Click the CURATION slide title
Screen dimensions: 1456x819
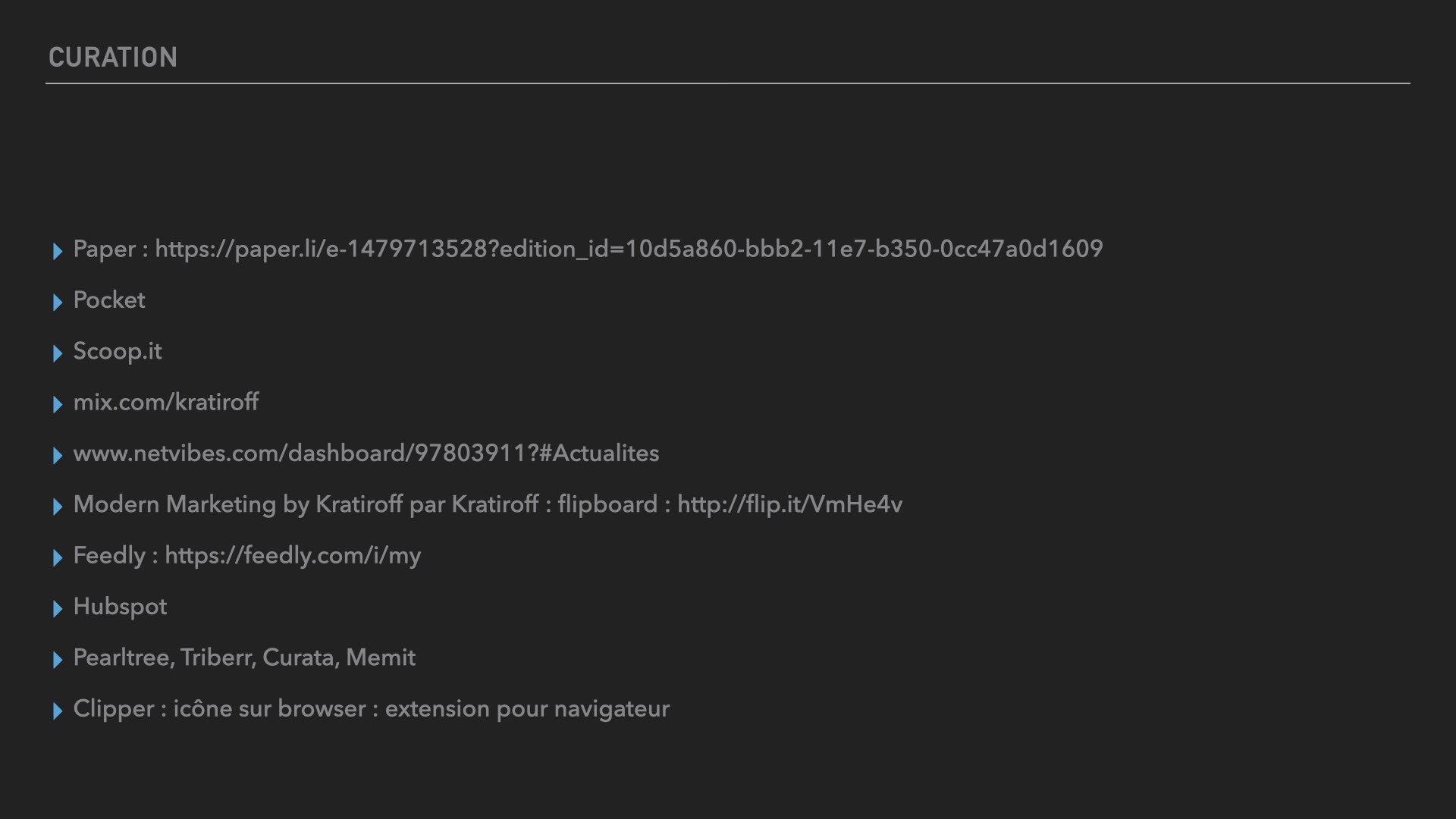click(113, 58)
